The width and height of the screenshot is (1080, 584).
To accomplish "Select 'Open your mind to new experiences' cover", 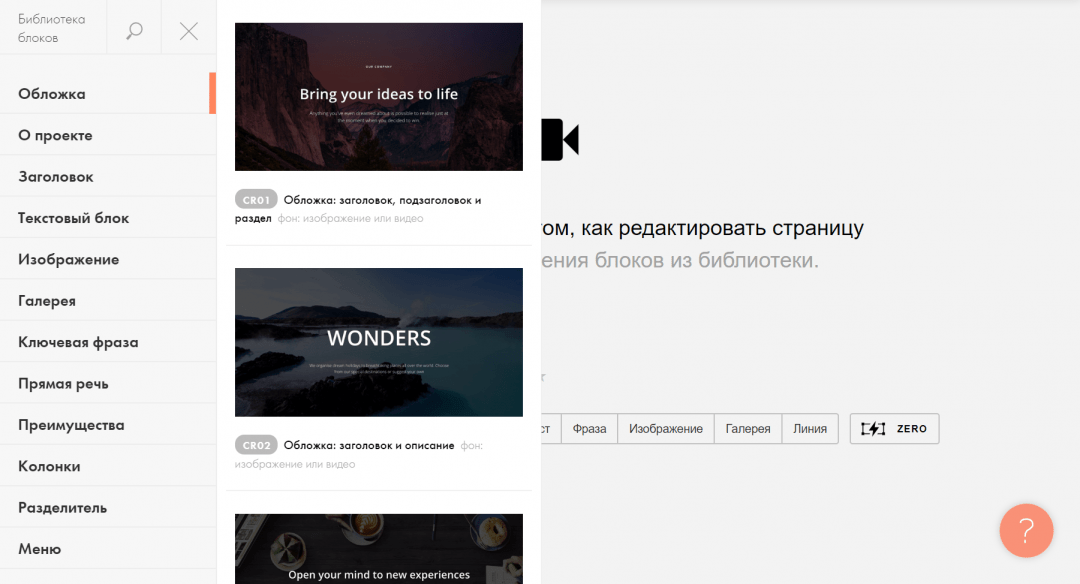I will click(378, 549).
